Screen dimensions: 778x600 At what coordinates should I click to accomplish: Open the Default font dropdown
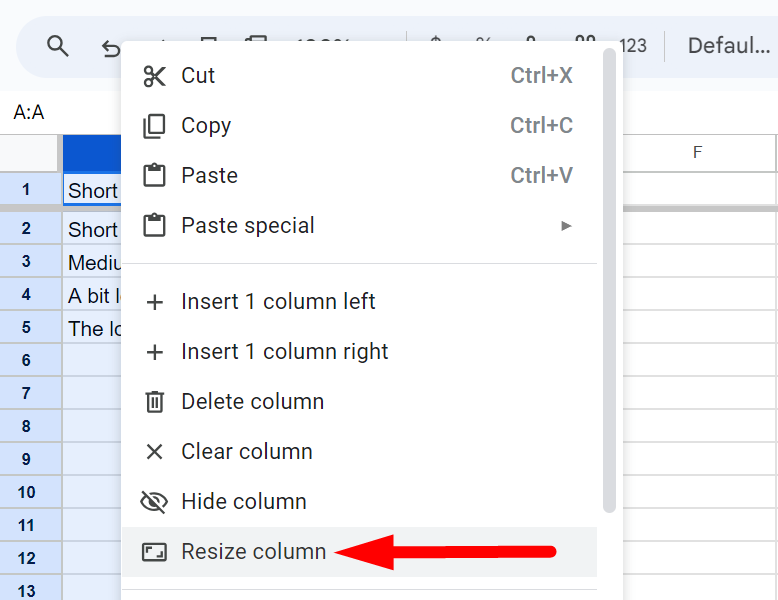728,46
